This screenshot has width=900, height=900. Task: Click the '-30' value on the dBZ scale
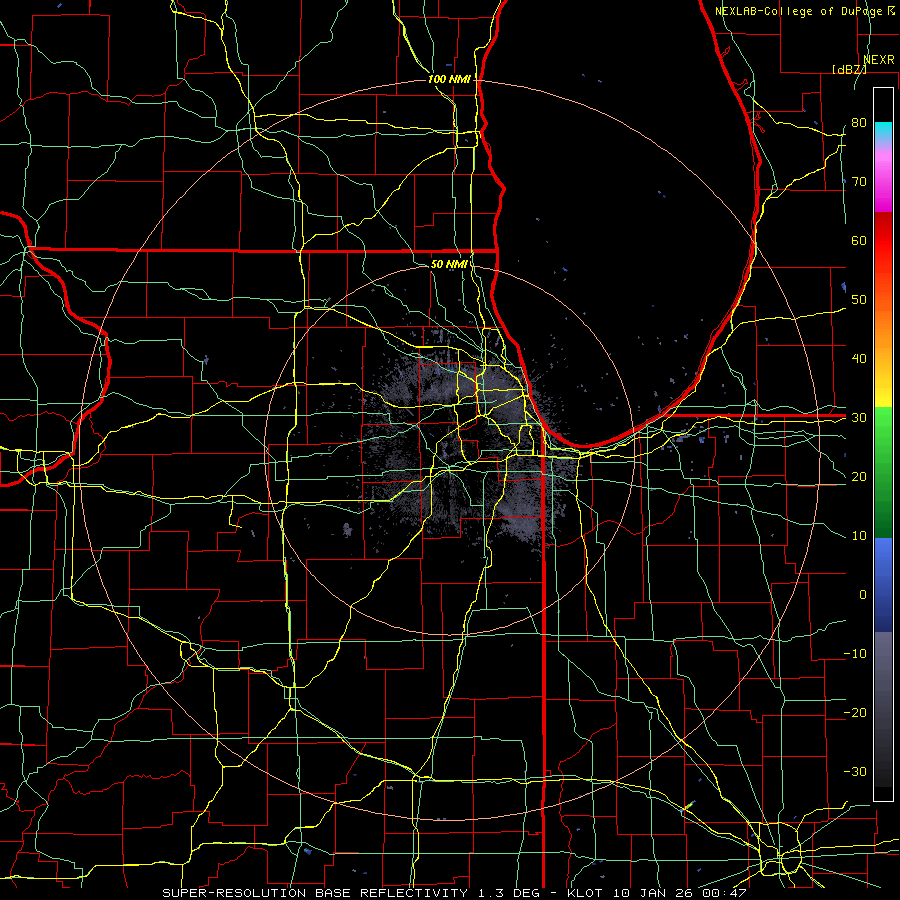855,772
